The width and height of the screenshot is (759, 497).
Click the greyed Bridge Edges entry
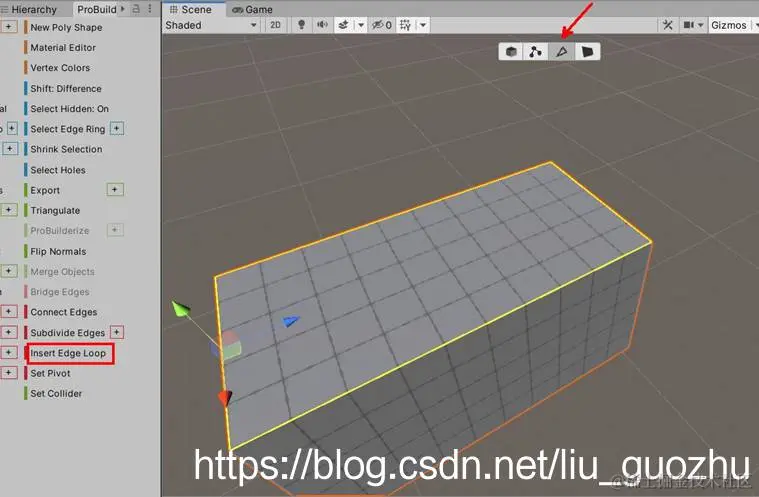[60, 292]
